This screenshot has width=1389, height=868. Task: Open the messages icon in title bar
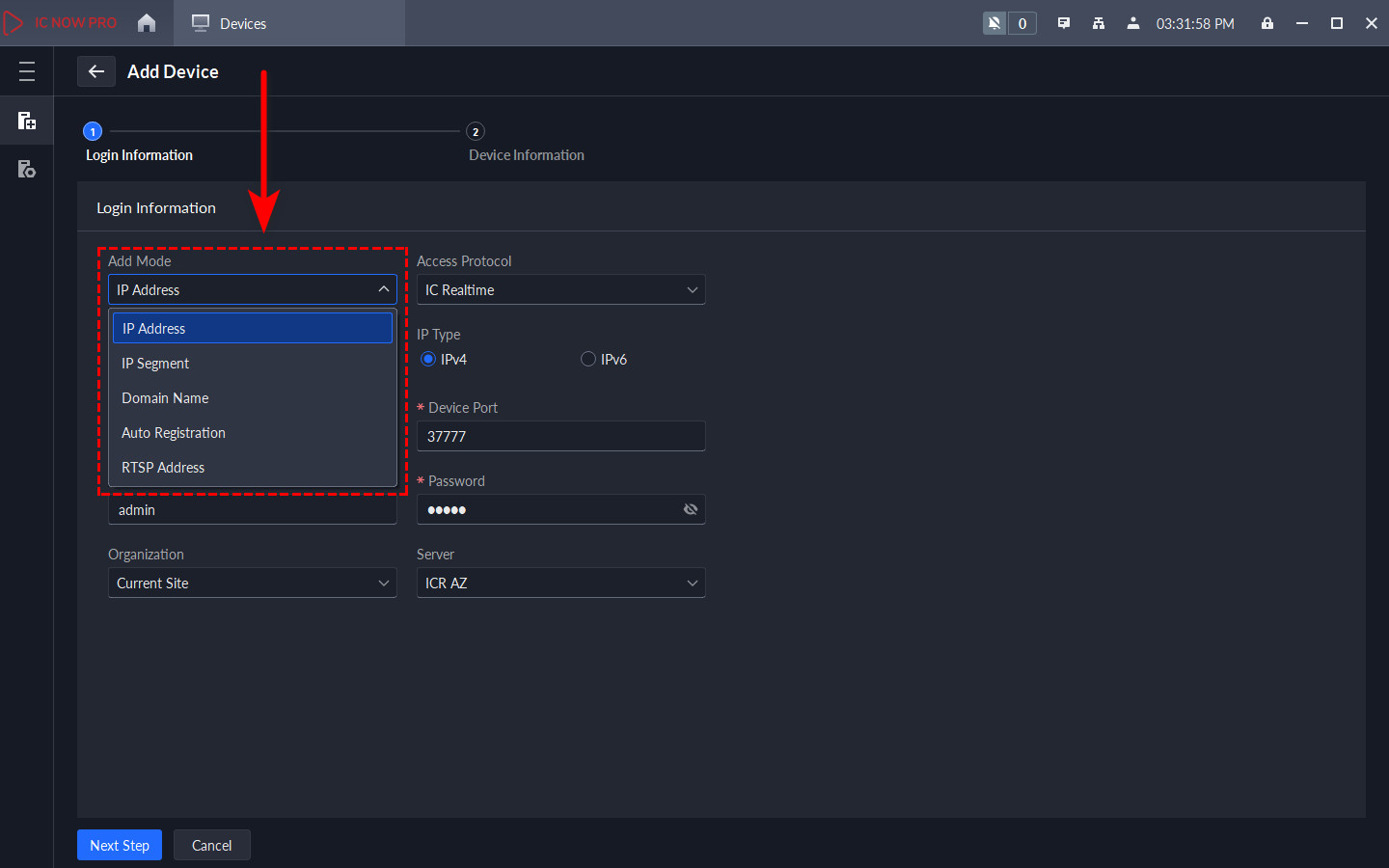(1064, 23)
